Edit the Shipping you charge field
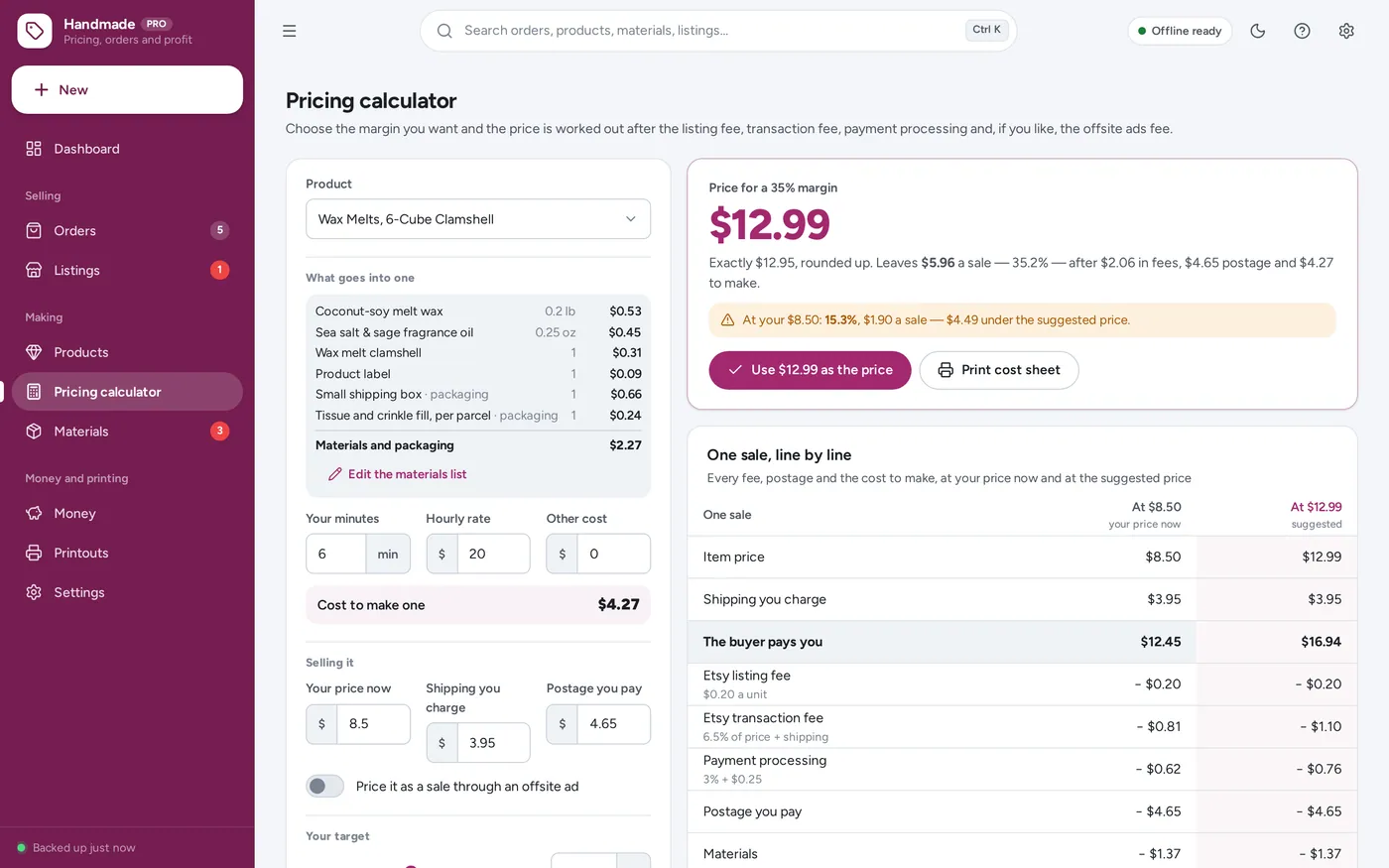Viewport: 1389px width, 868px height. pyautogui.click(x=493, y=743)
